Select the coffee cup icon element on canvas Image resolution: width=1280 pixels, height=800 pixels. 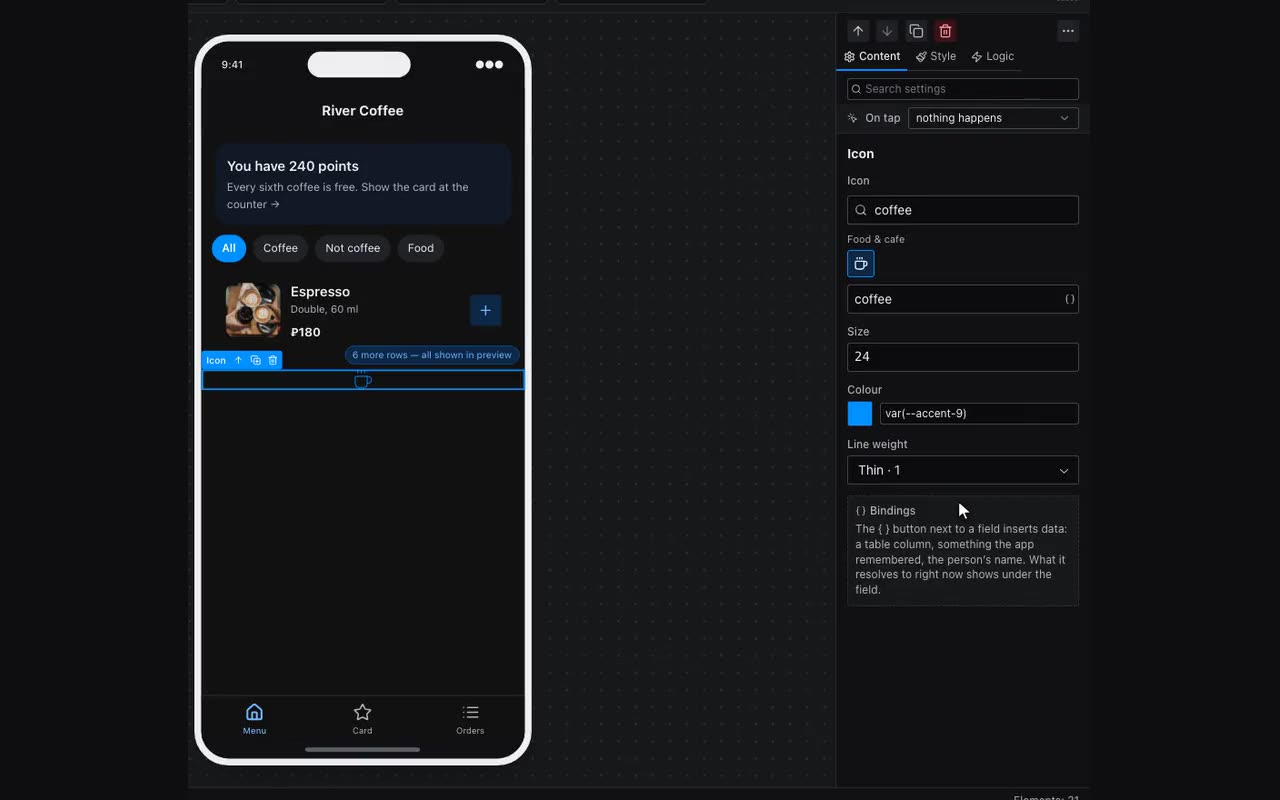point(363,380)
